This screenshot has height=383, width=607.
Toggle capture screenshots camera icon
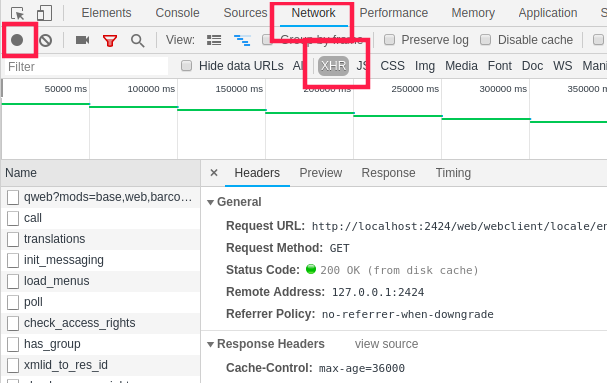pyautogui.click(x=82, y=40)
